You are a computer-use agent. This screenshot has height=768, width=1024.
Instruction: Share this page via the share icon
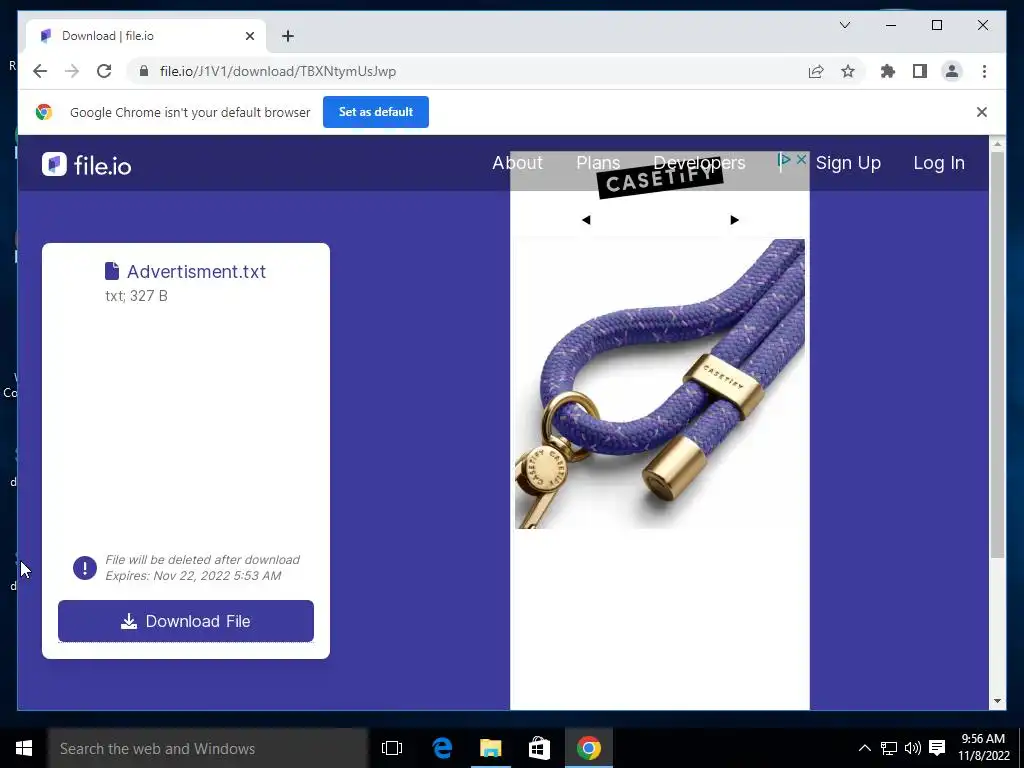tap(816, 71)
